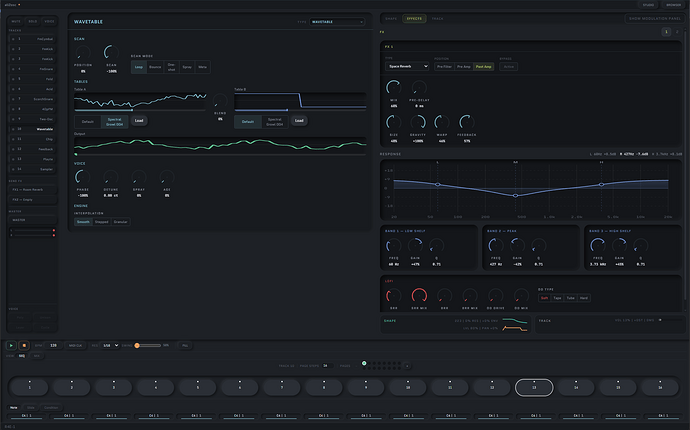Screen dimensions: 690x430
Task: Adjust the Pre-Delay knob
Action: [419, 88]
